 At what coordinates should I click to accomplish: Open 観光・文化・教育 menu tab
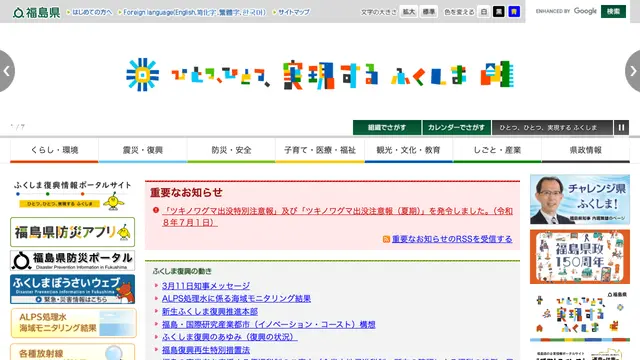[409, 150]
